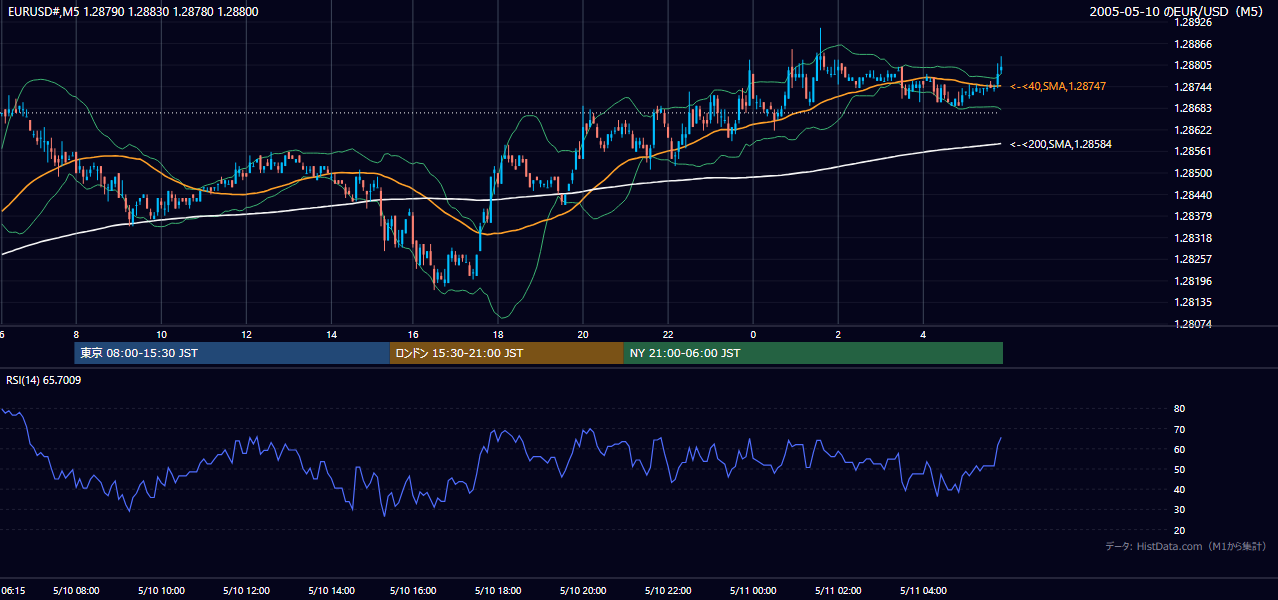Select the 40 SMA 1.28747 label
This screenshot has width=1278, height=600.
pyautogui.click(x=1058, y=87)
